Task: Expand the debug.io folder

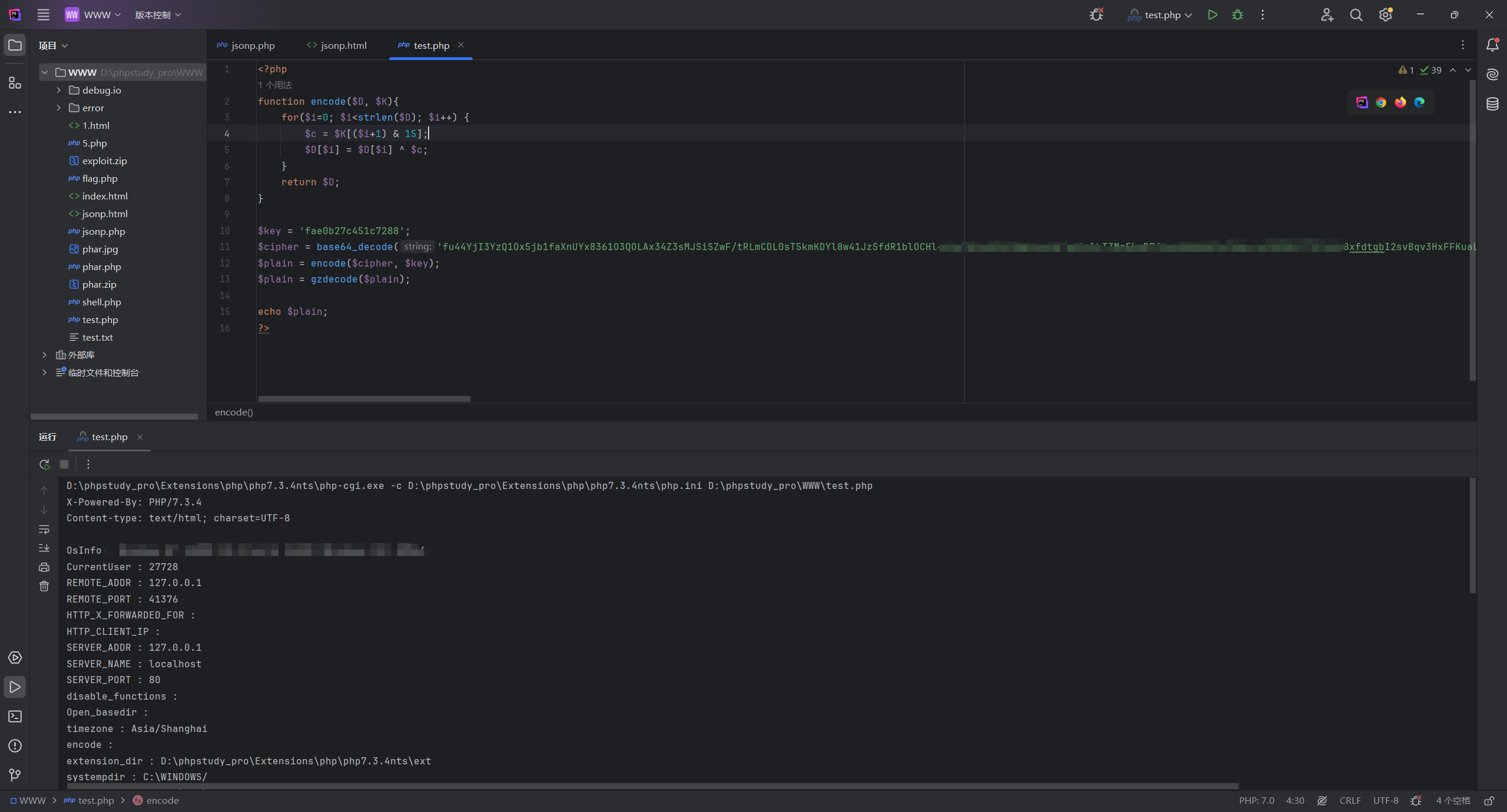Action: 58,90
